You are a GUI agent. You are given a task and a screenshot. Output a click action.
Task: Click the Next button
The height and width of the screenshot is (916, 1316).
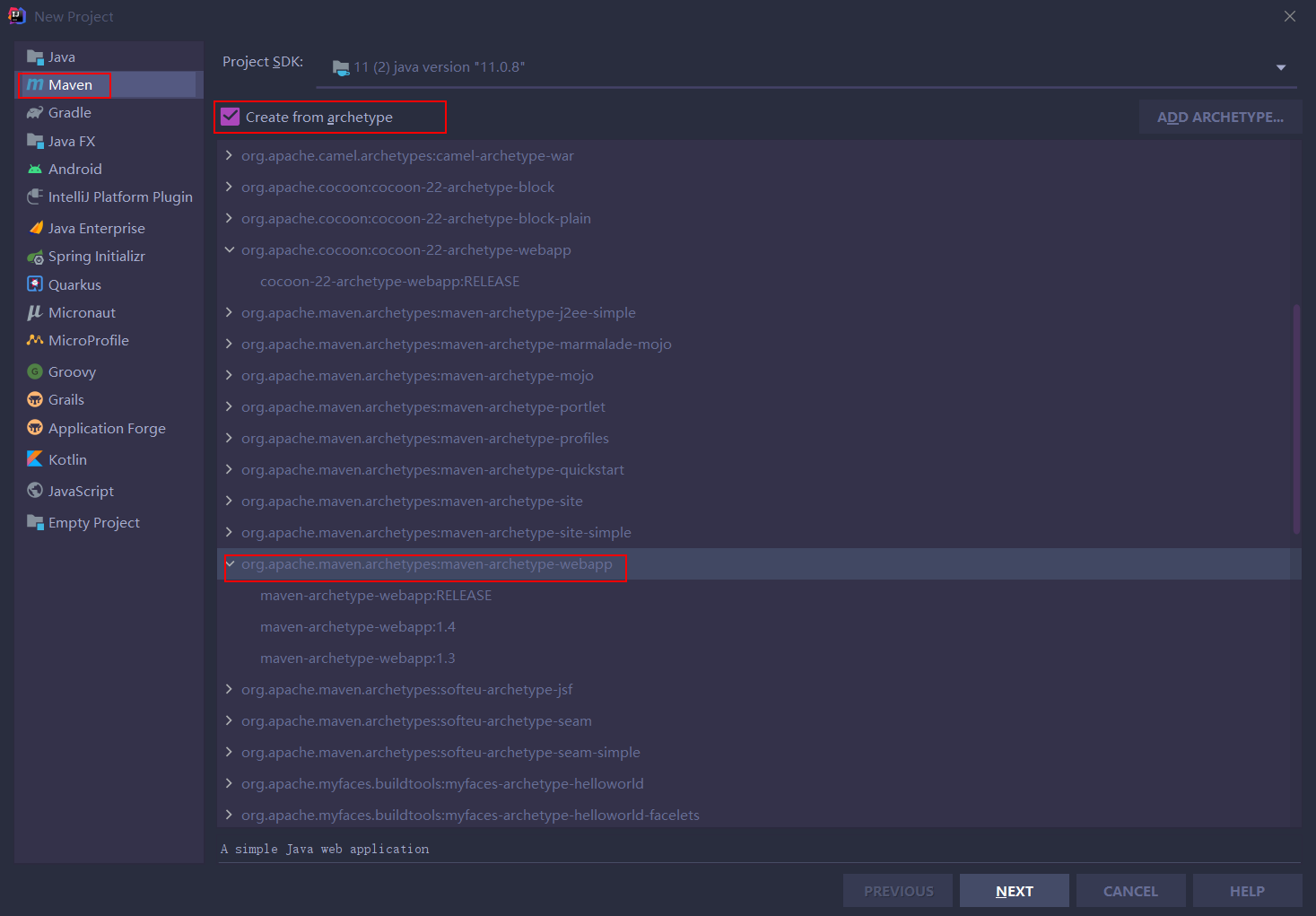pos(1014,891)
